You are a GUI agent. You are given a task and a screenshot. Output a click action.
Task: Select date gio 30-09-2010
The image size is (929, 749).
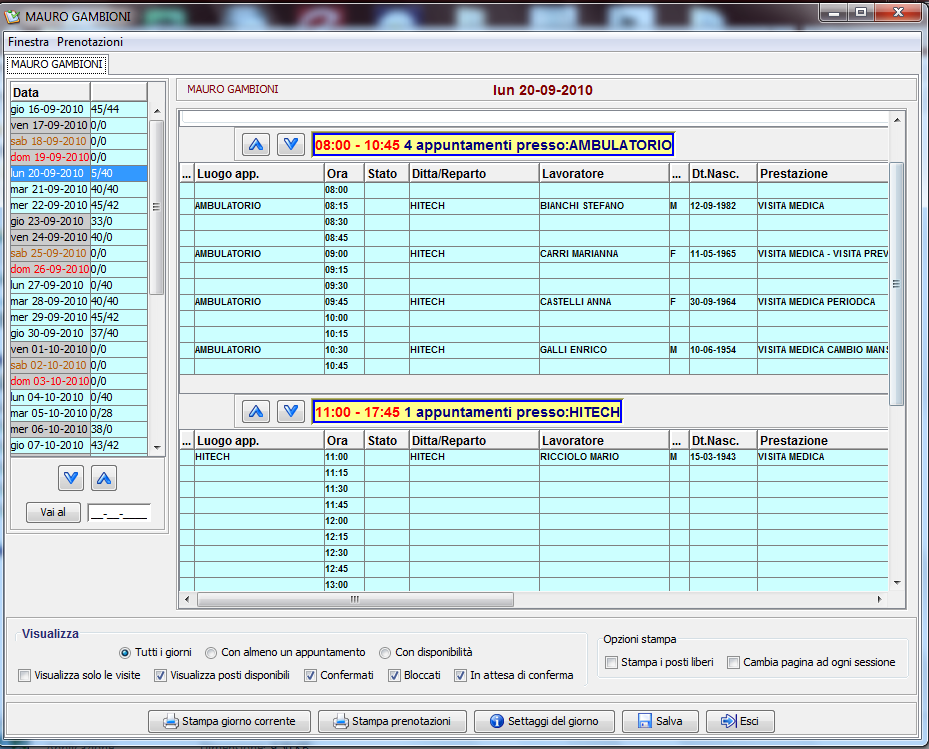[x=79, y=333]
